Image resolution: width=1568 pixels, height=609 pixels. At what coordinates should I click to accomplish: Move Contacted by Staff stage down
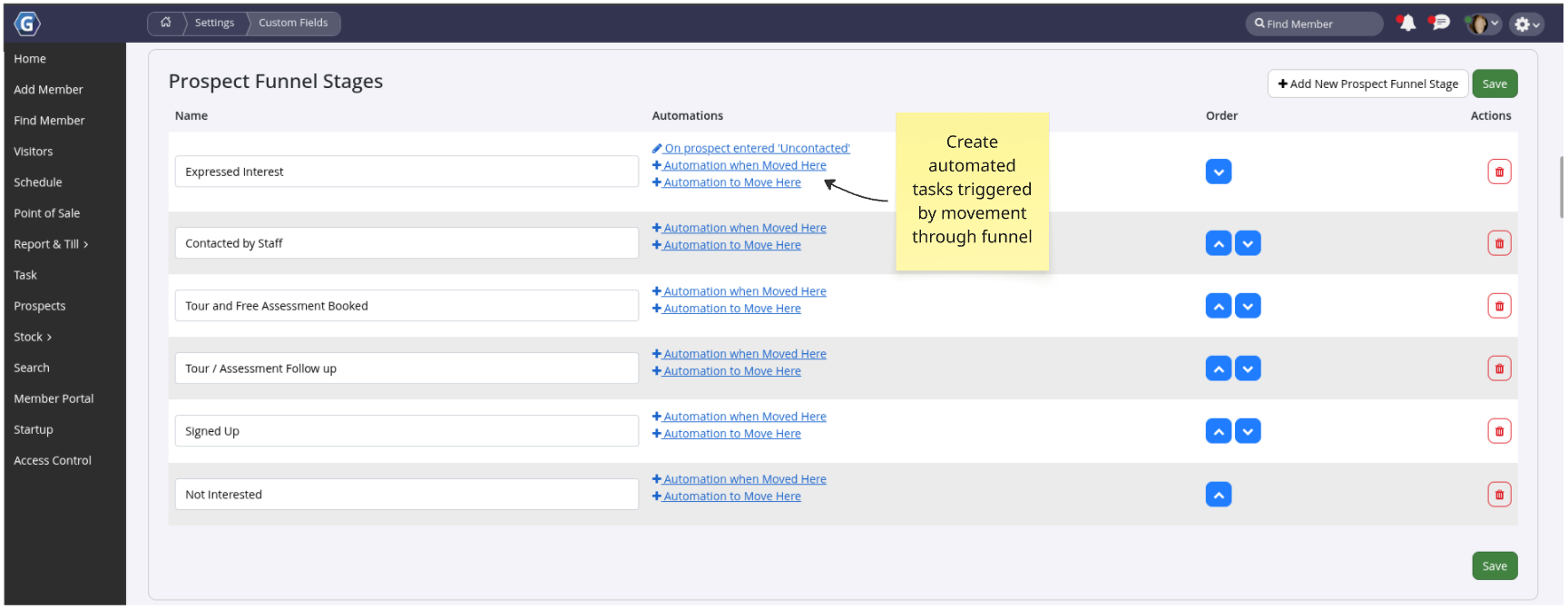tap(1248, 243)
